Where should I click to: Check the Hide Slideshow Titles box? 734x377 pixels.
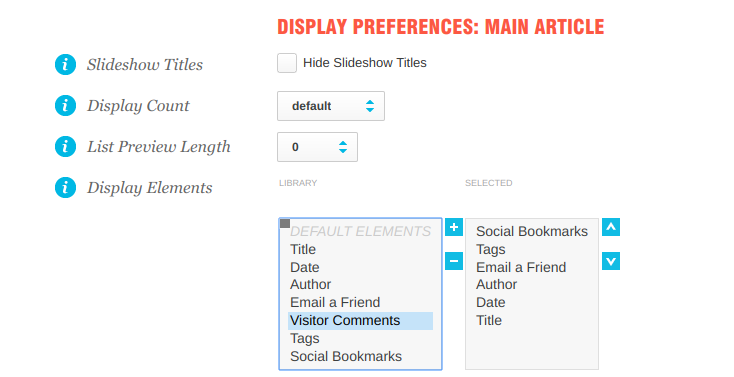287,63
